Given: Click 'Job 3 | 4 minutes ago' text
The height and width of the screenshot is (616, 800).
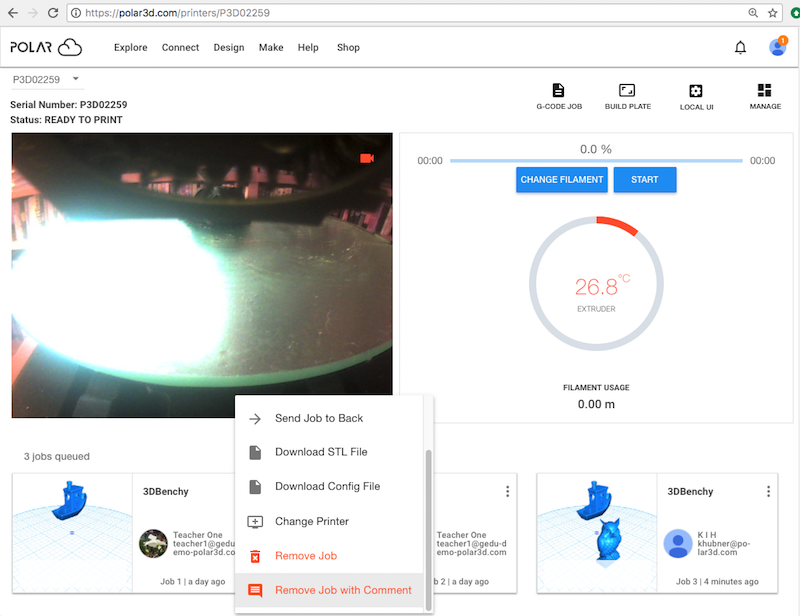Looking at the screenshot, I should (x=717, y=581).
